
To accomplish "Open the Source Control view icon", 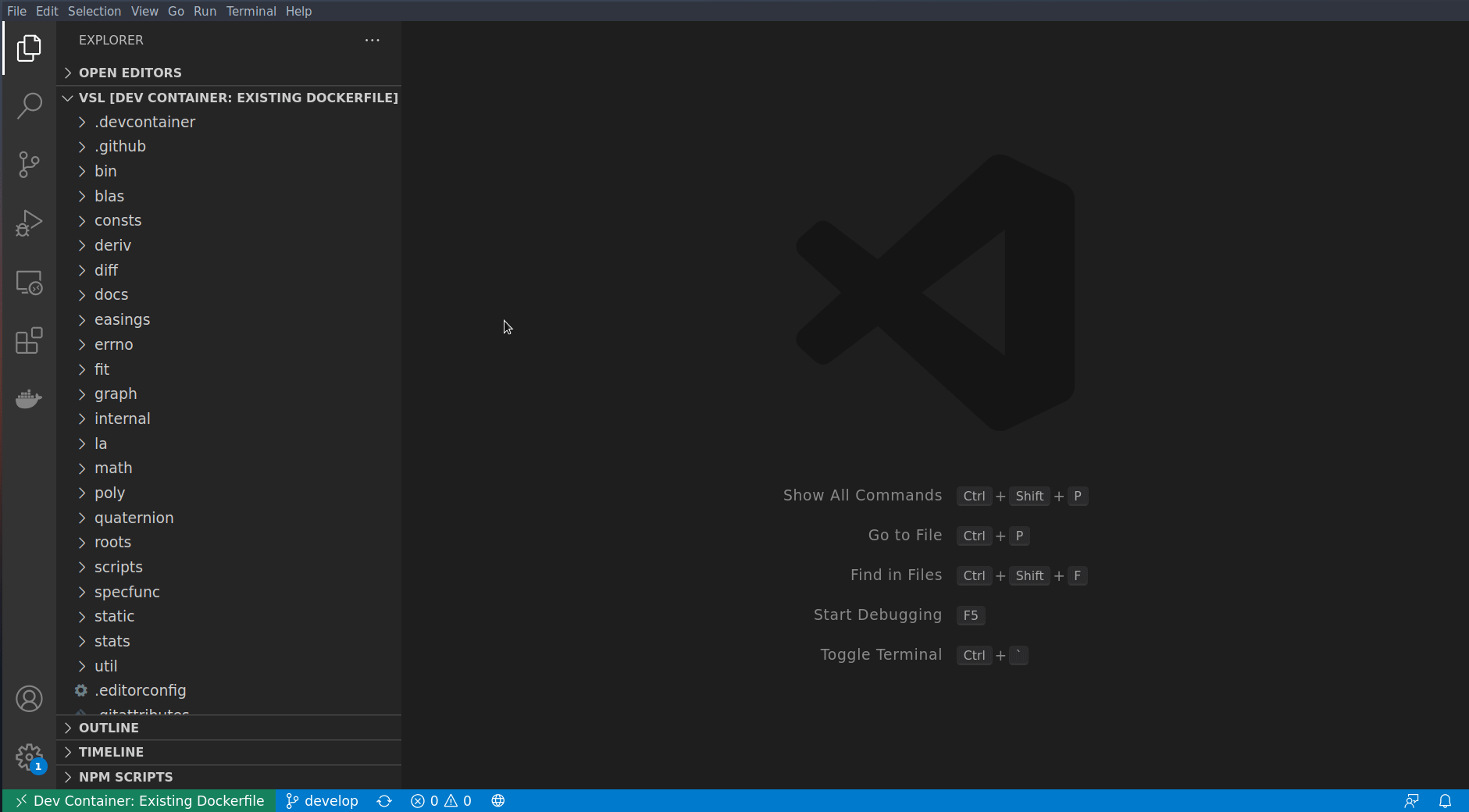I will [29, 165].
